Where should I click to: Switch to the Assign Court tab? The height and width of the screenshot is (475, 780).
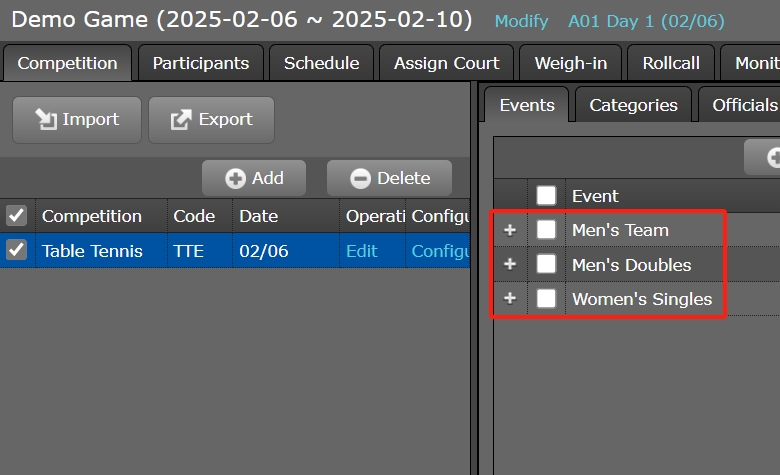446,63
